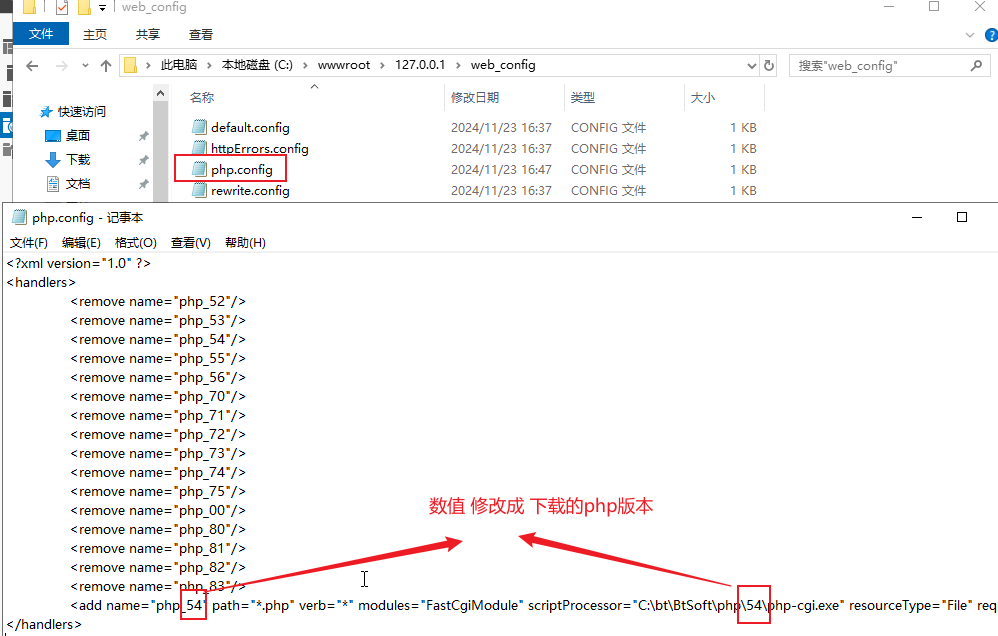998x636 pixels.
Task: Select php.config file
Action: pos(242,169)
